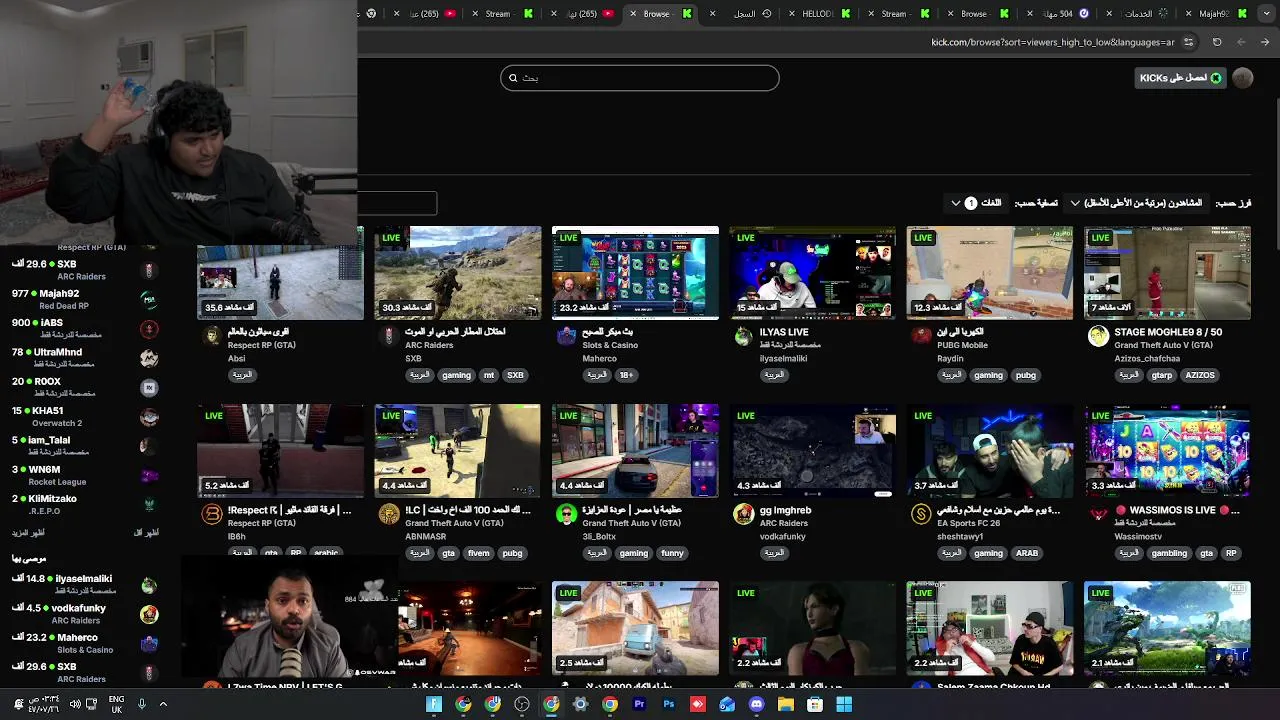Open the WASSIMOS IS LIVE stream thumbnail
The height and width of the screenshot is (720, 1280).
pyautogui.click(x=1167, y=451)
